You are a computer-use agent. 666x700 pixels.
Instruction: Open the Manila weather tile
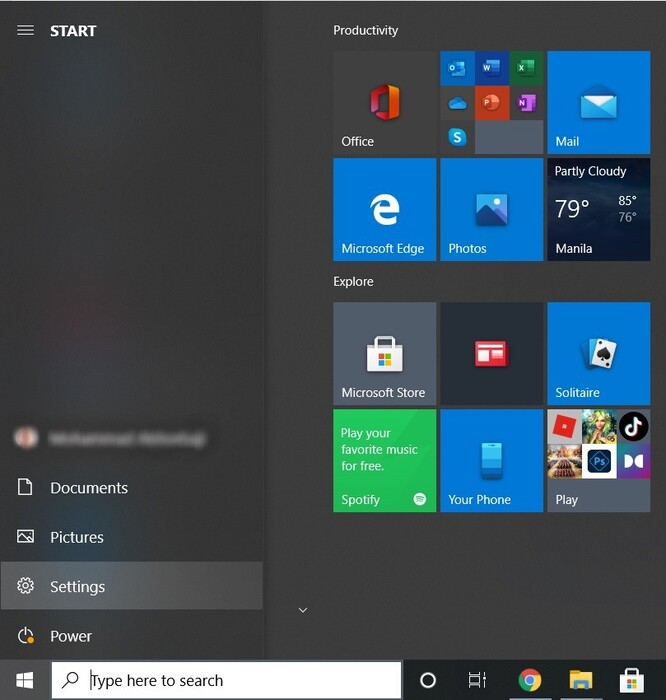pyautogui.click(x=599, y=209)
